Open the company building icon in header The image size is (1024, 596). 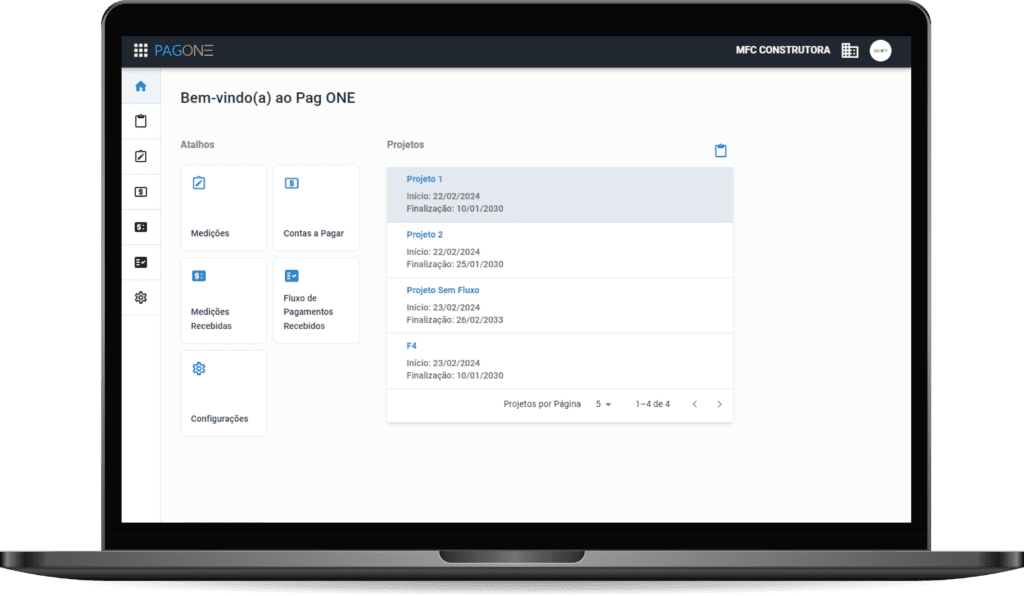850,50
